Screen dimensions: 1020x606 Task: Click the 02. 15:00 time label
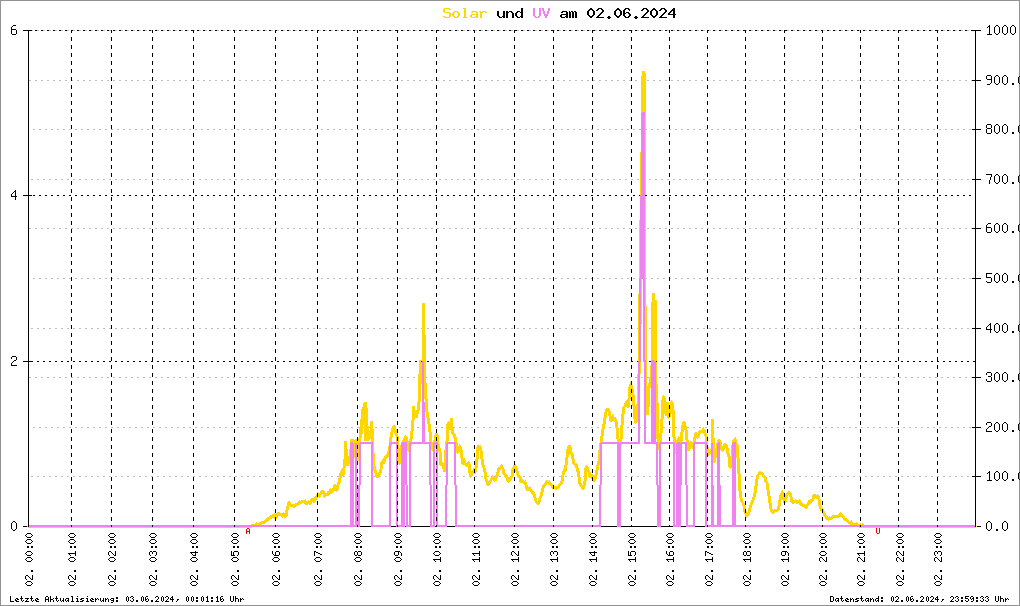[632, 560]
